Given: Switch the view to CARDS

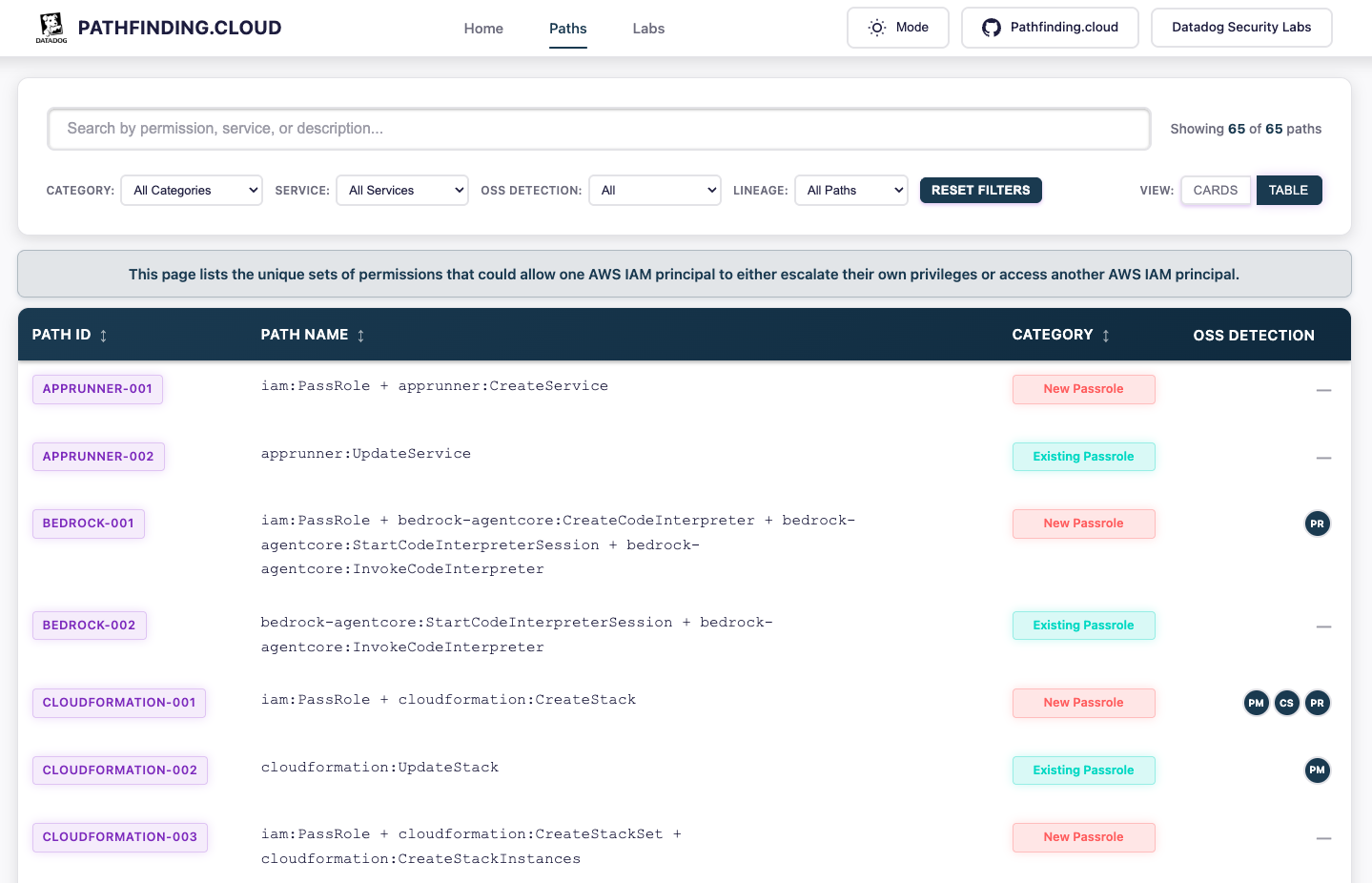Looking at the screenshot, I should pos(1216,190).
